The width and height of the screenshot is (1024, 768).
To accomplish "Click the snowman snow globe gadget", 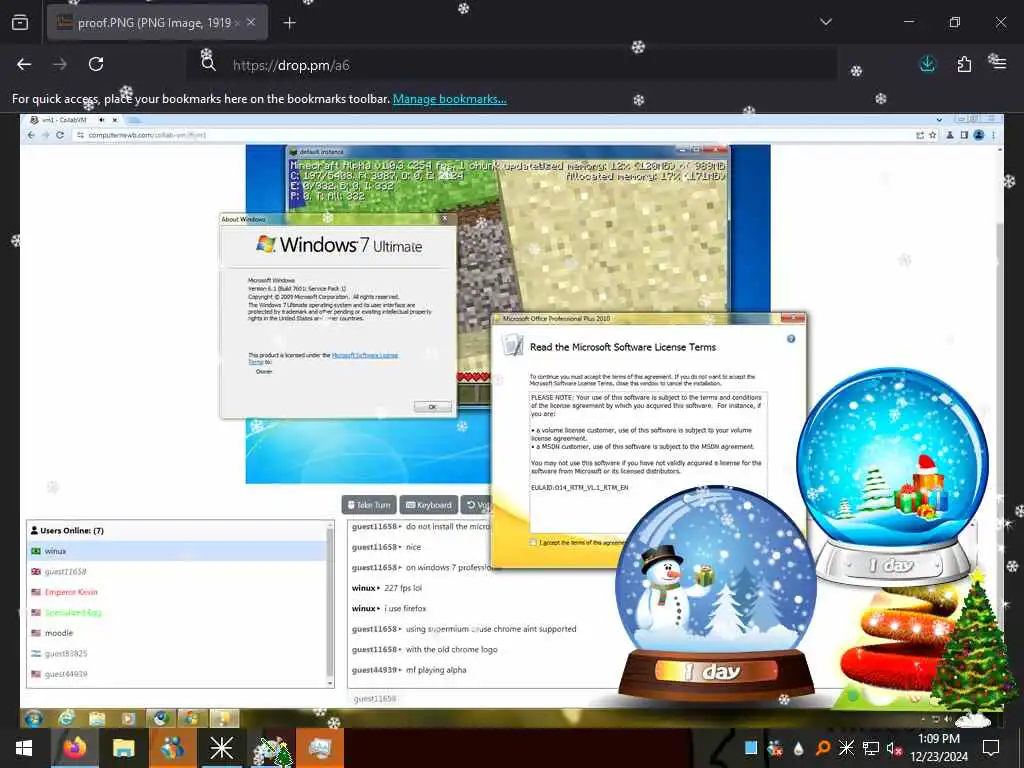I will [x=716, y=594].
